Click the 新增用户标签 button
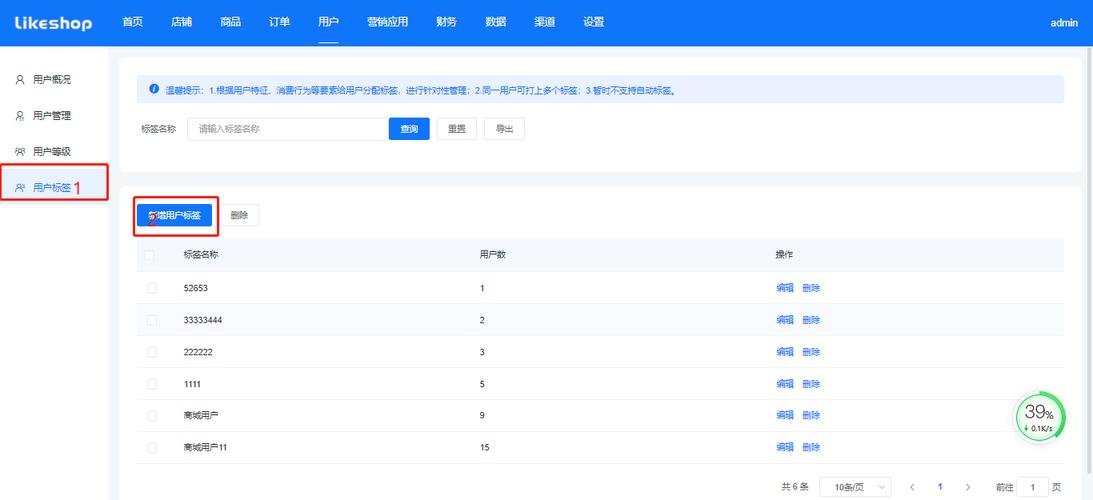This screenshot has height=500, width=1093. pos(174,215)
